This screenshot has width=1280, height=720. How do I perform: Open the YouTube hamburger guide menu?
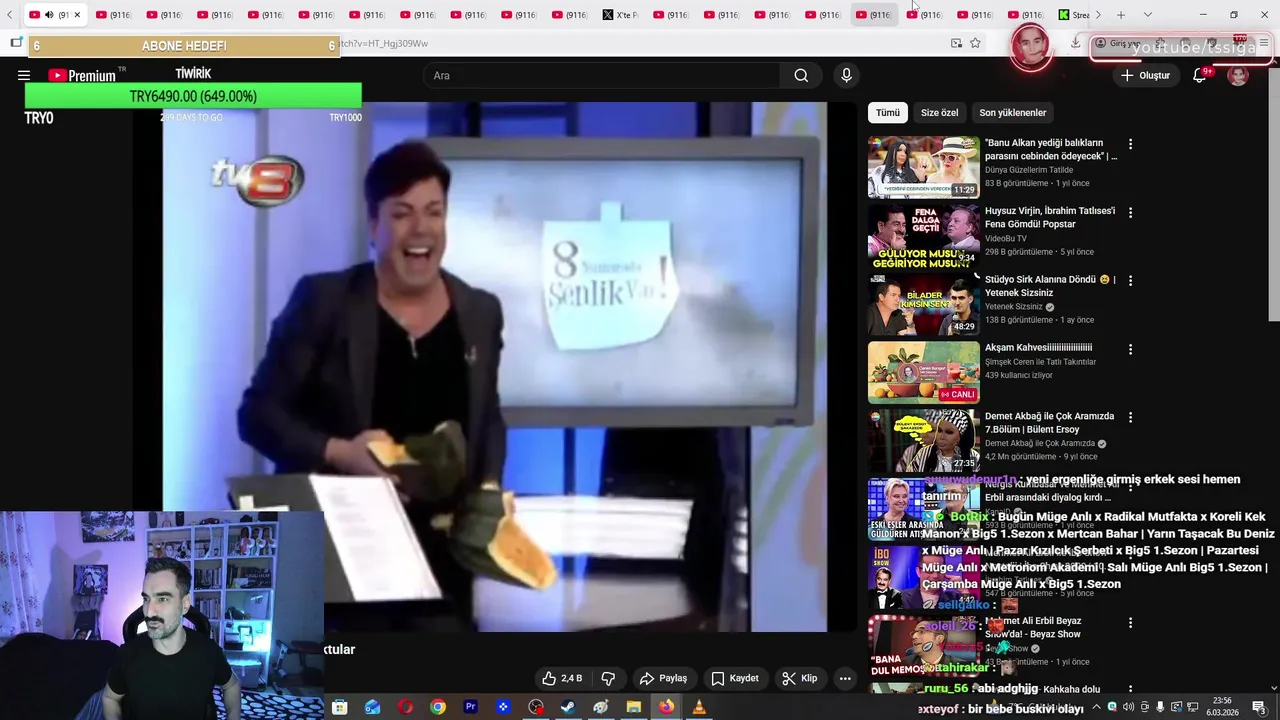pyautogui.click(x=24, y=75)
